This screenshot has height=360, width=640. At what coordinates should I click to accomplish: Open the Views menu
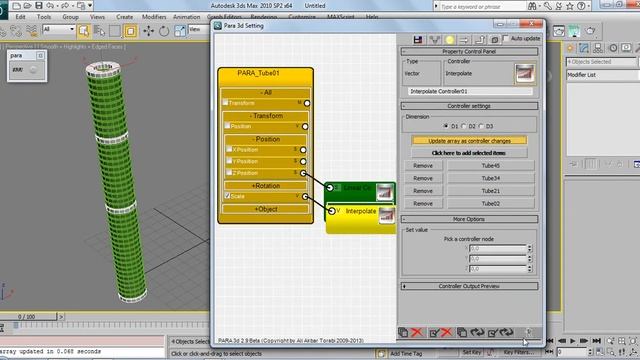(x=97, y=17)
